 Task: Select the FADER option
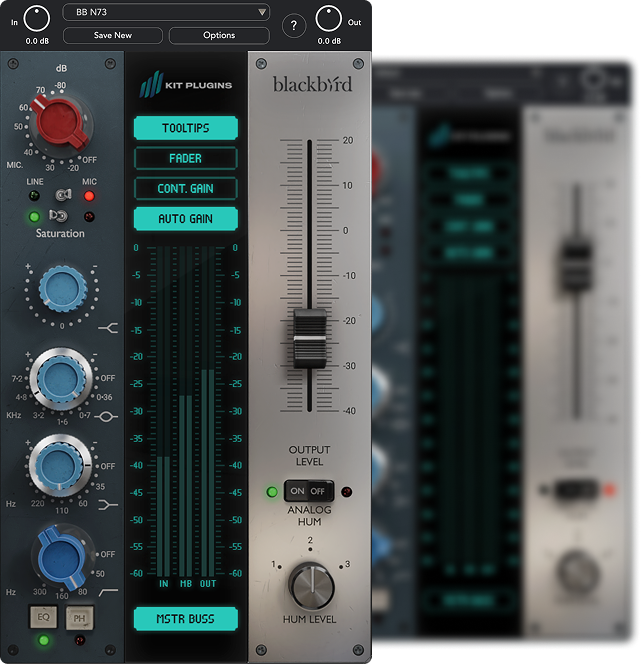(185, 158)
